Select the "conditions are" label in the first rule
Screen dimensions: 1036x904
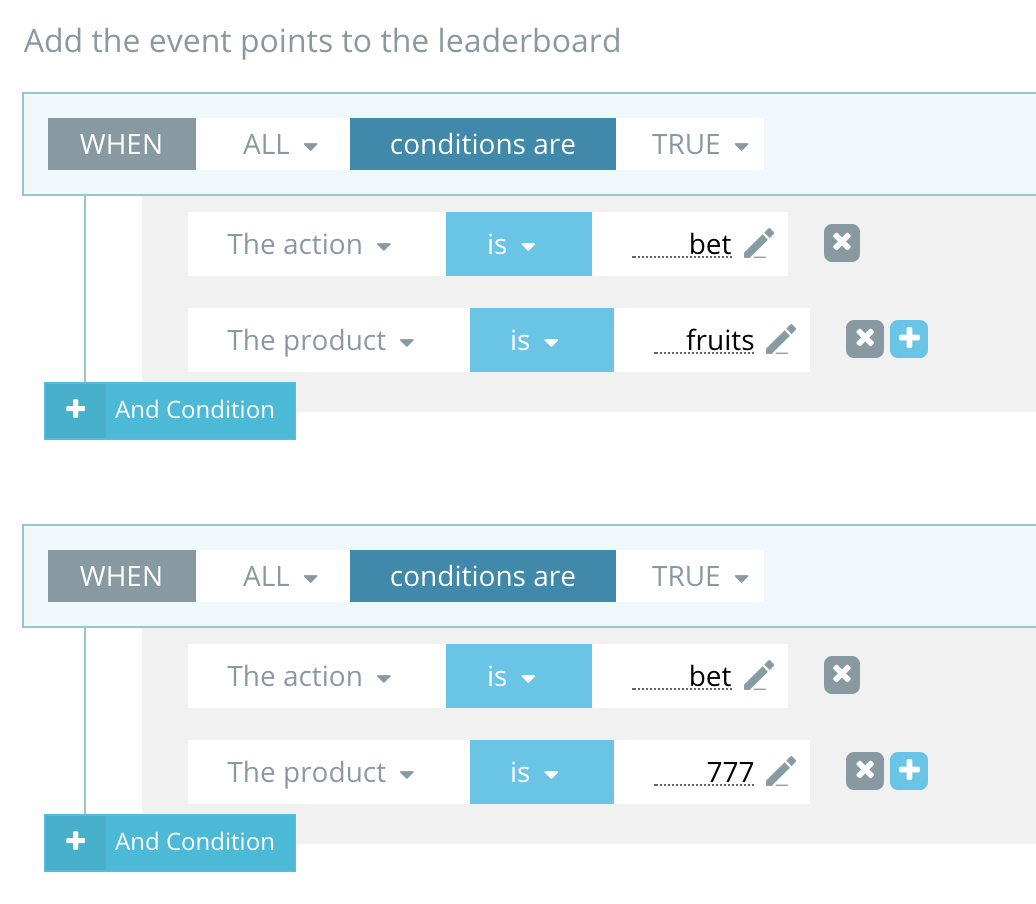482,144
